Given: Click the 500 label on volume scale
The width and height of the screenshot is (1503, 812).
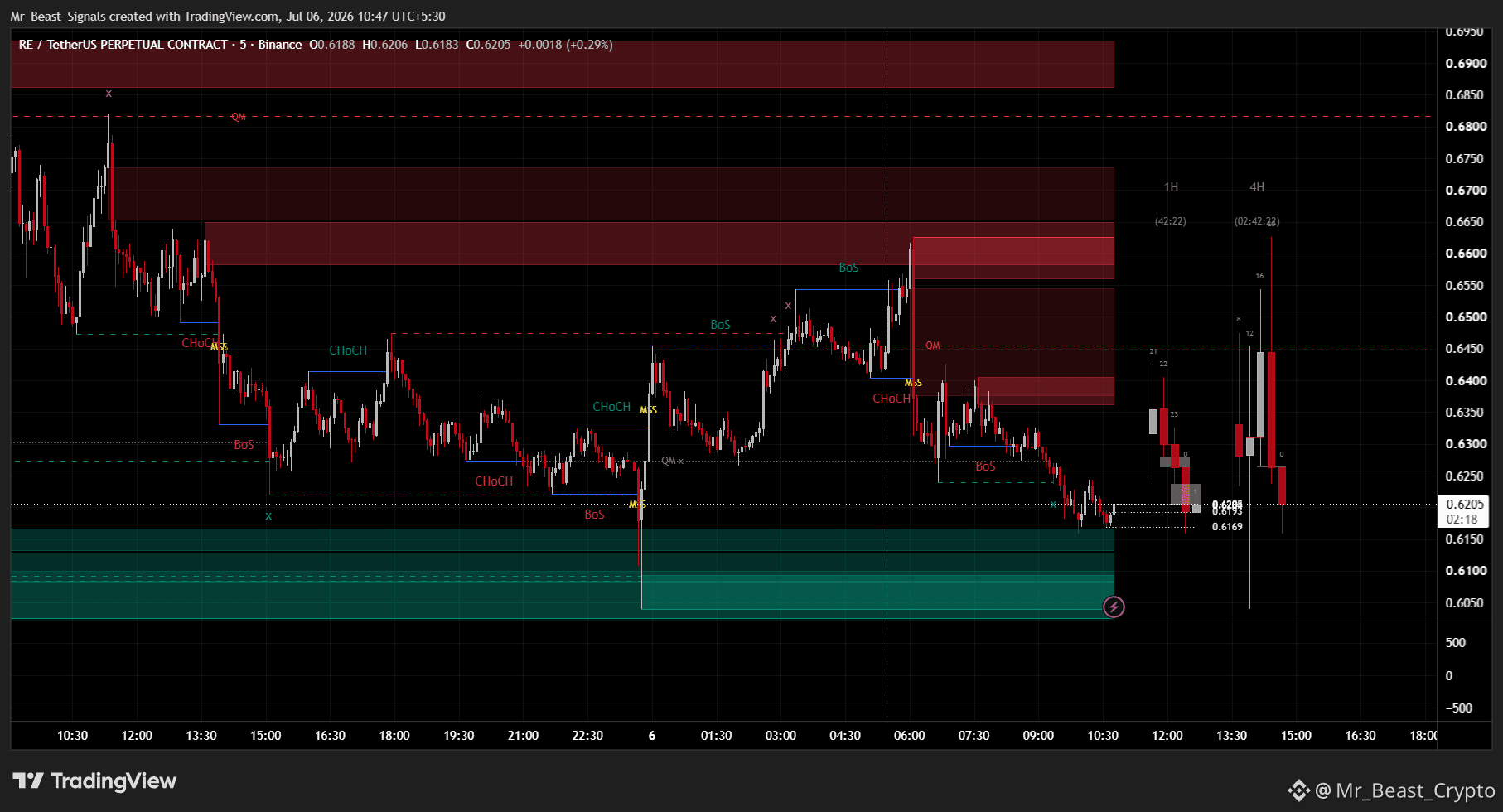Looking at the screenshot, I should point(1455,643).
